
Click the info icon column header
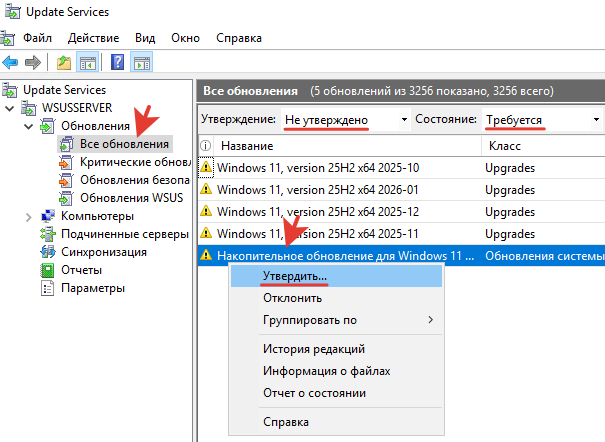click(x=205, y=146)
